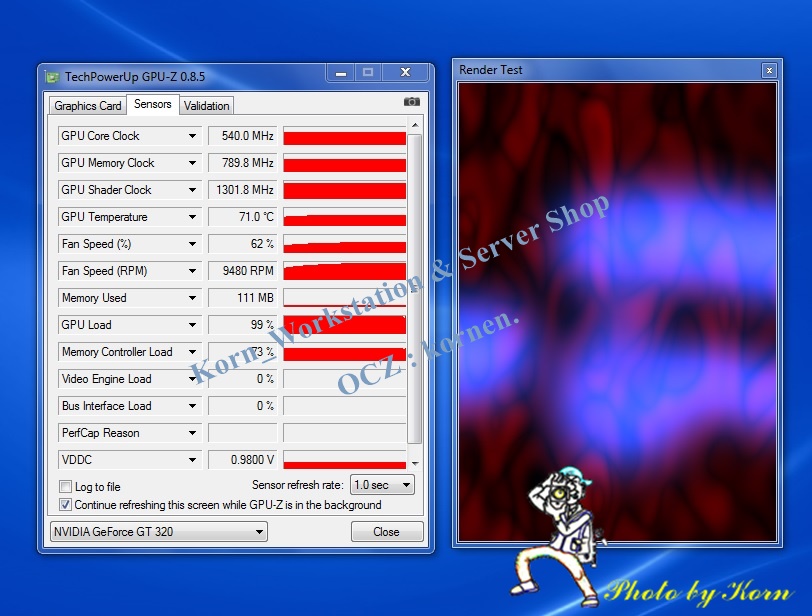Image resolution: width=812 pixels, height=616 pixels.
Task: Close the Render Test window
Action: pos(769,70)
